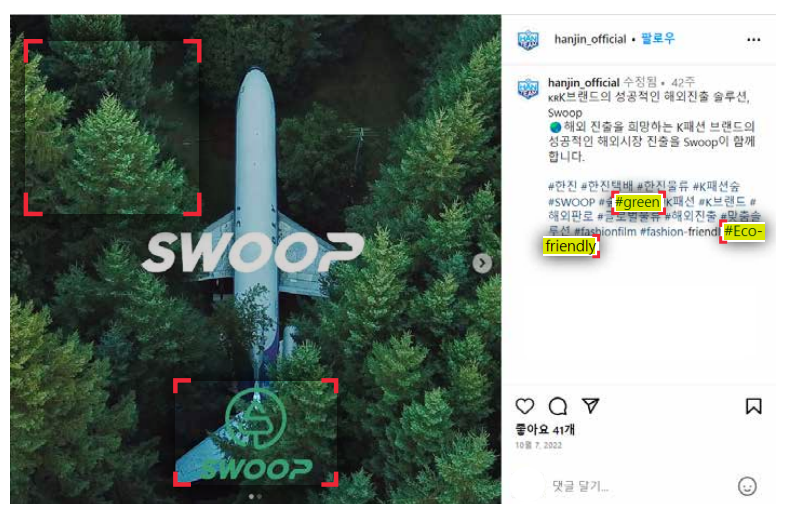
Task: Follow hanjin_official with the blue 팔로우 link
Action: (x=658, y=38)
